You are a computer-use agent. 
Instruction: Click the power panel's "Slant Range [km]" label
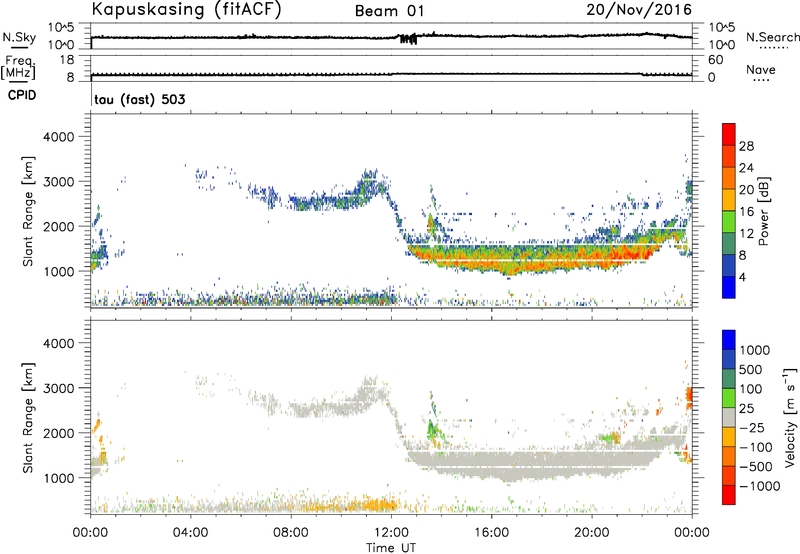click(x=28, y=211)
